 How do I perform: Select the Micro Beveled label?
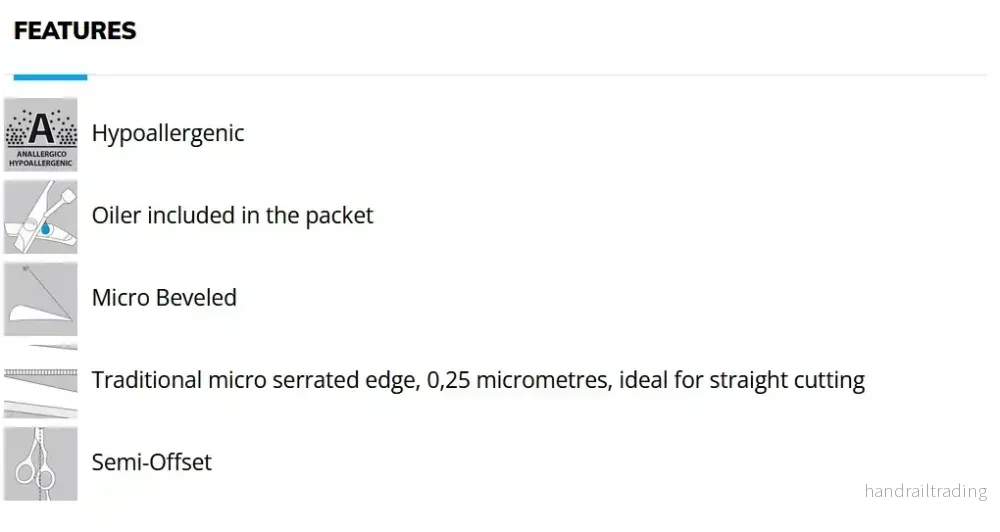click(x=164, y=298)
